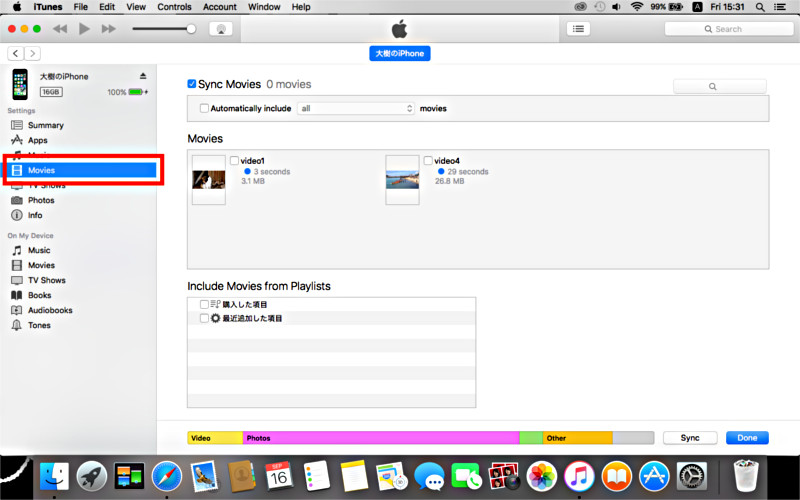Open the Controls menu
The image size is (800, 500).
click(x=174, y=7)
